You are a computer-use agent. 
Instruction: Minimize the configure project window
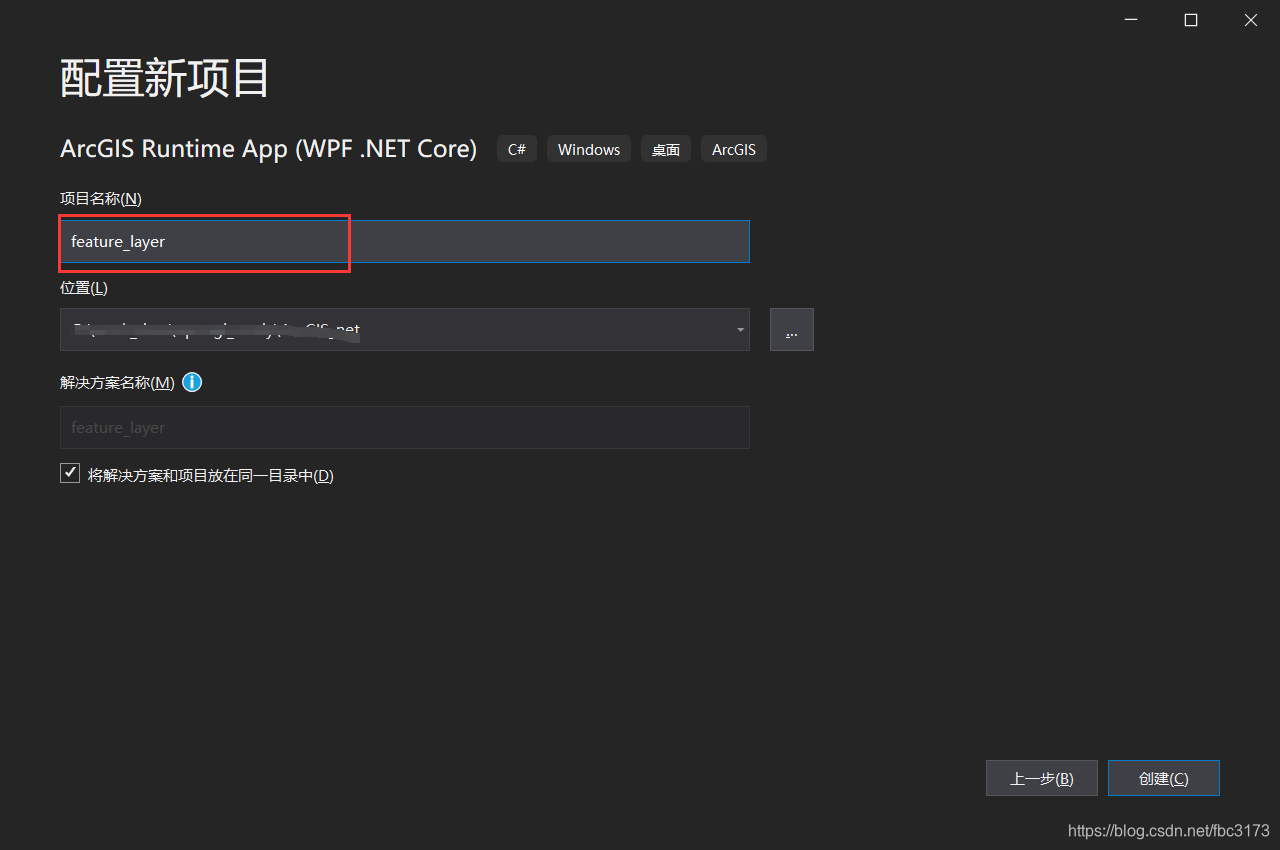point(1130,20)
